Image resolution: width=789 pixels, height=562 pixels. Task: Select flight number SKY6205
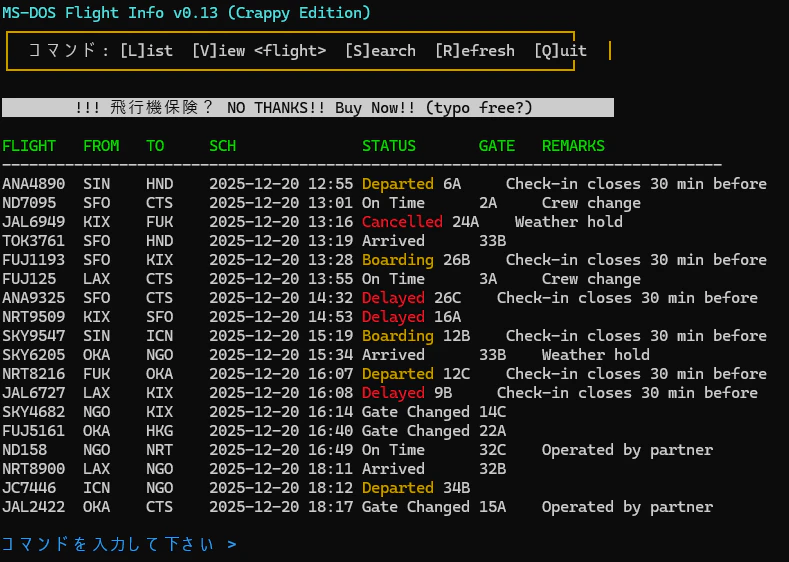click(34, 355)
